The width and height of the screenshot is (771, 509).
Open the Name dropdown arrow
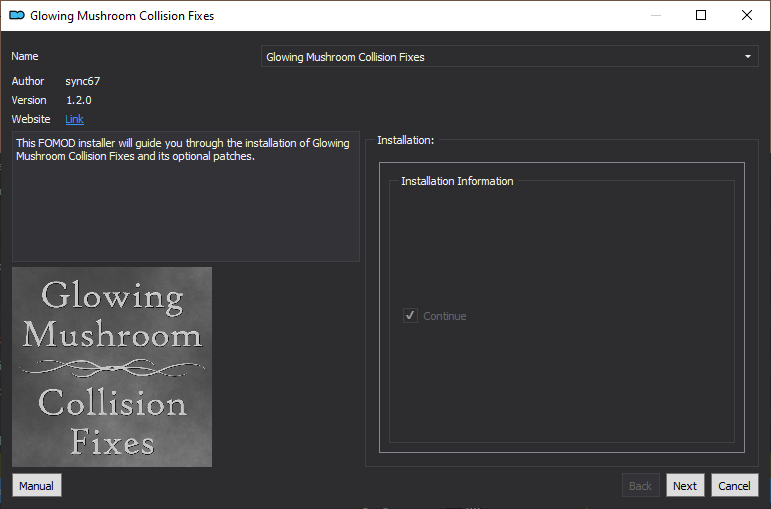click(747, 57)
